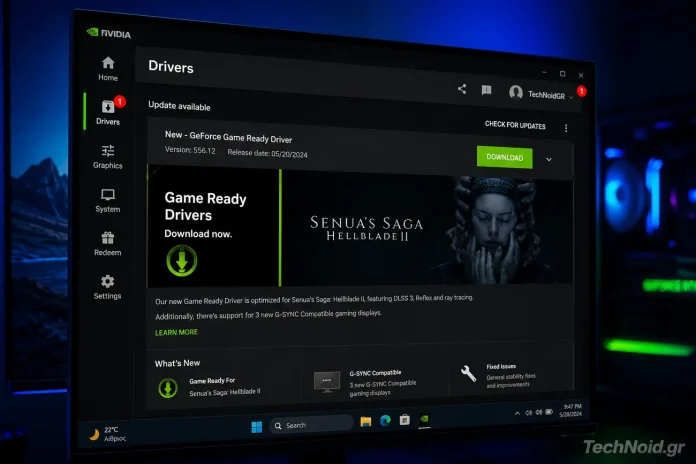Image resolution: width=696 pixels, height=464 pixels.
Task: Click the Senua's Saga Hellblade II banner
Action: [427, 229]
